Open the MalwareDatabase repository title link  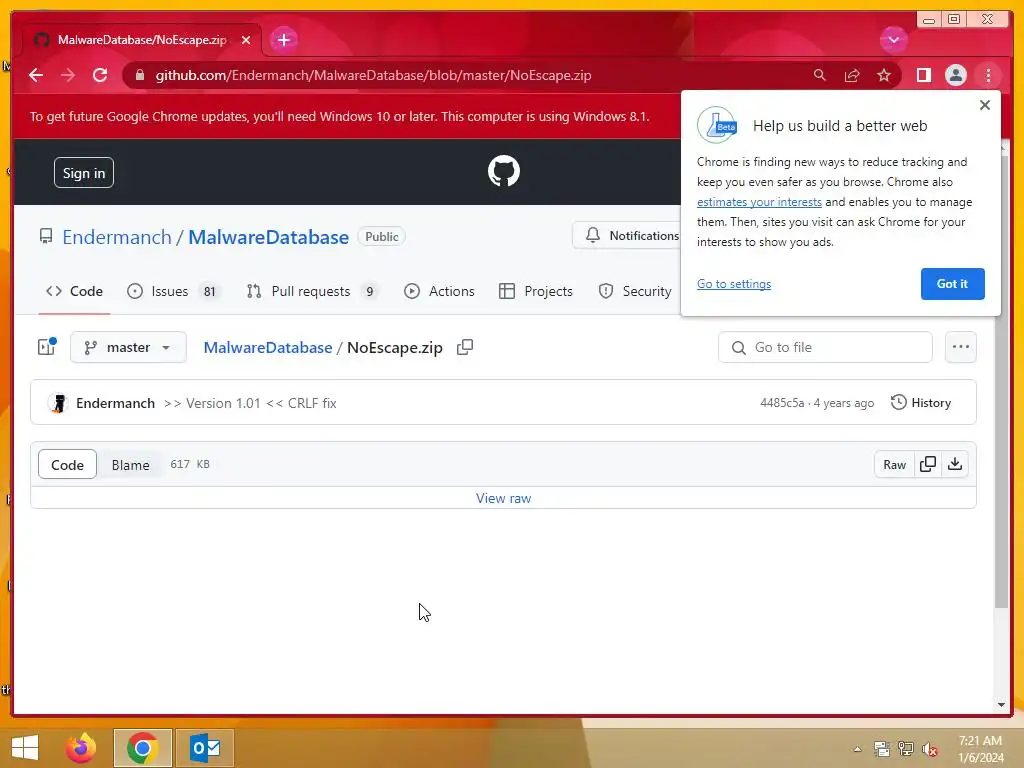pyautogui.click(x=268, y=237)
